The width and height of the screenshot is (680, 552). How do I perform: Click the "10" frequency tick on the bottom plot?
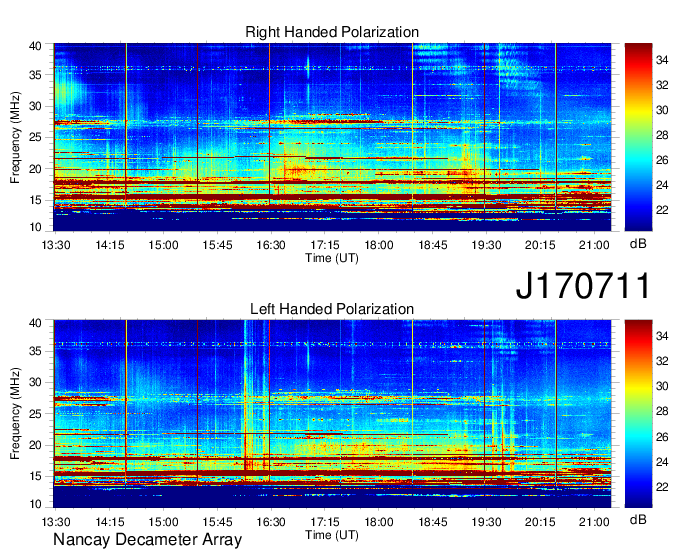[35, 503]
